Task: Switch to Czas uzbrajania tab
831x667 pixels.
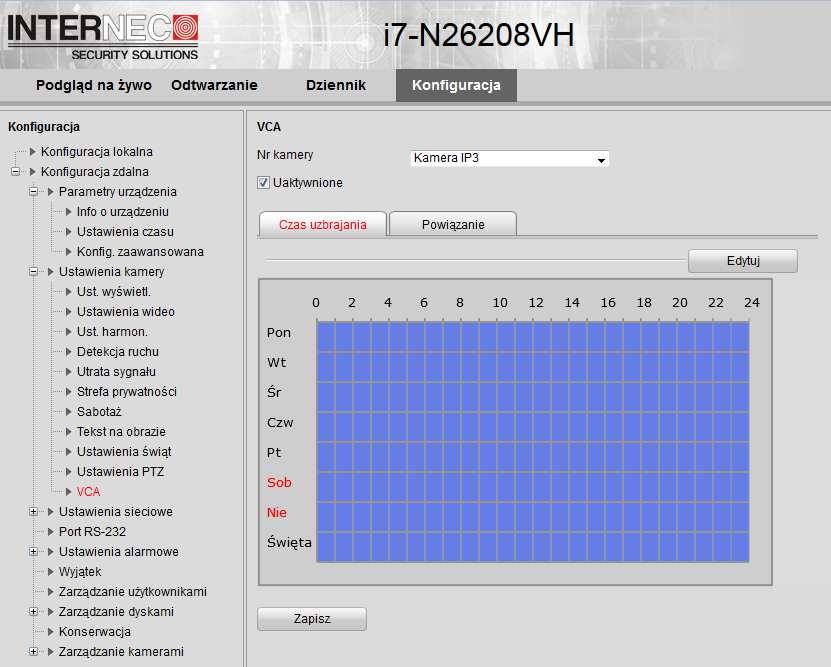Action: pos(323,224)
